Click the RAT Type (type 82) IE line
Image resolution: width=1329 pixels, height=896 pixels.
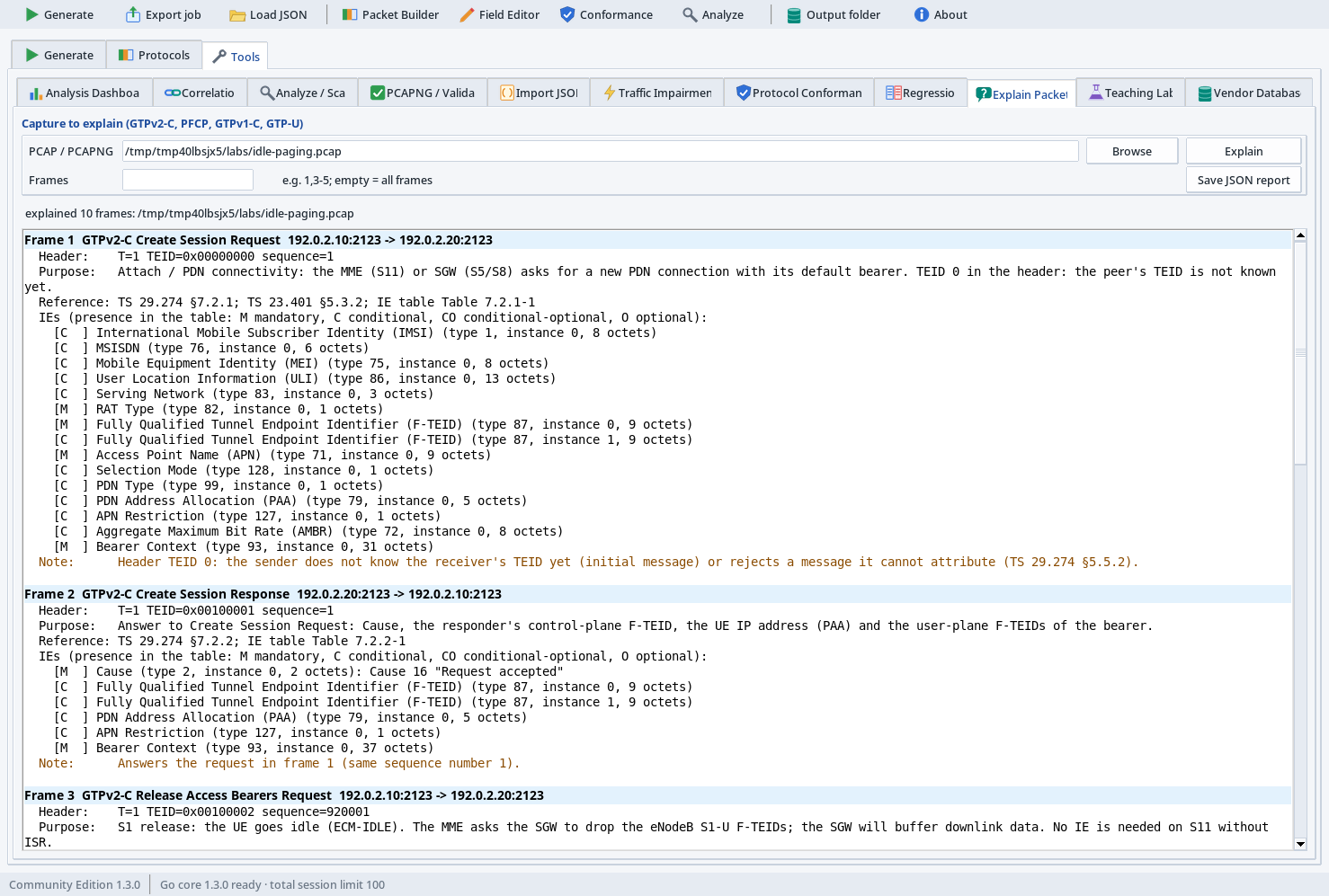pyautogui.click(x=219, y=409)
